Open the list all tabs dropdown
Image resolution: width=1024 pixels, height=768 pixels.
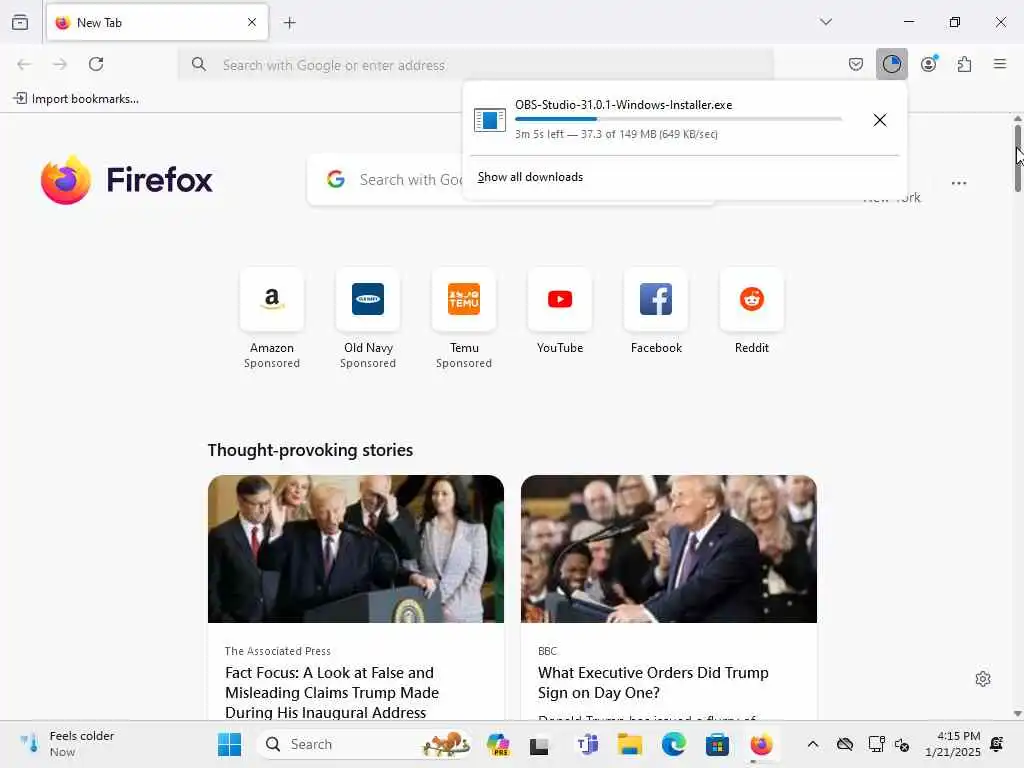826,22
